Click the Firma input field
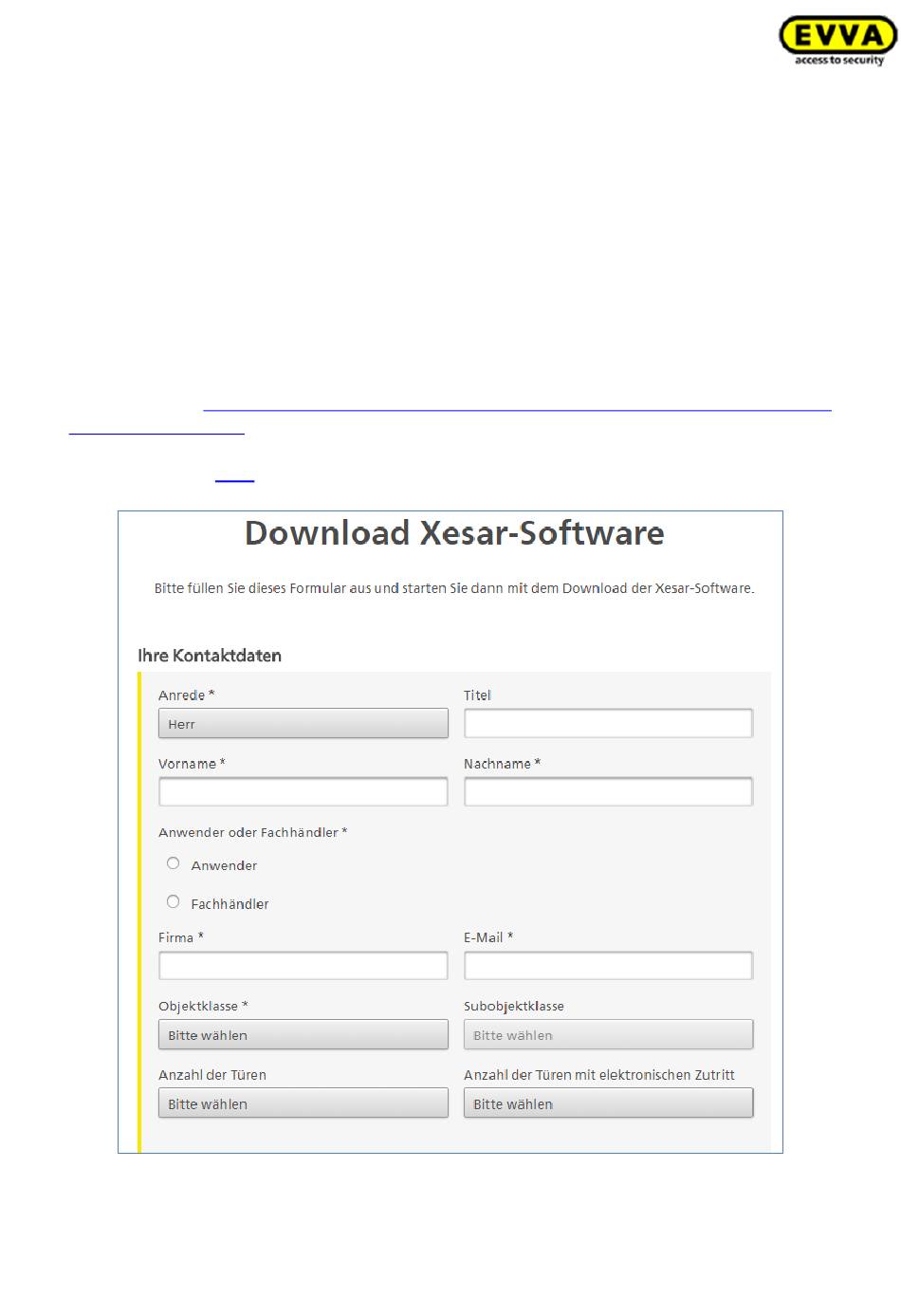Image resolution: width=901 pixels, height=1316 pixels. coord(303,966)
